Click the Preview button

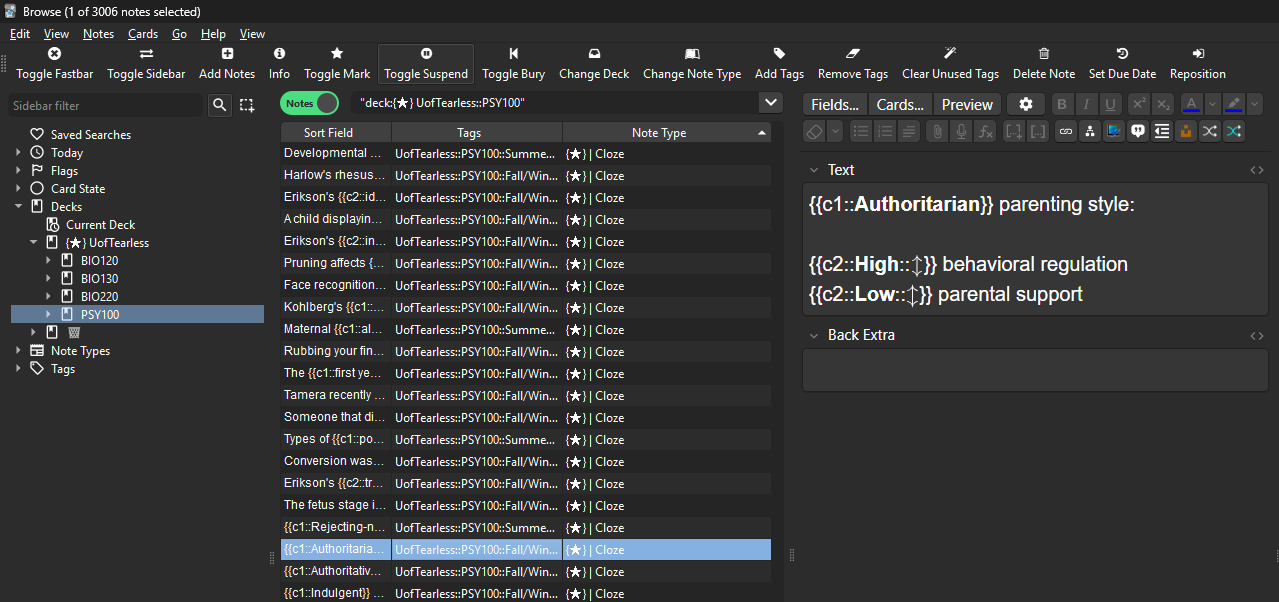coord(967,104)
